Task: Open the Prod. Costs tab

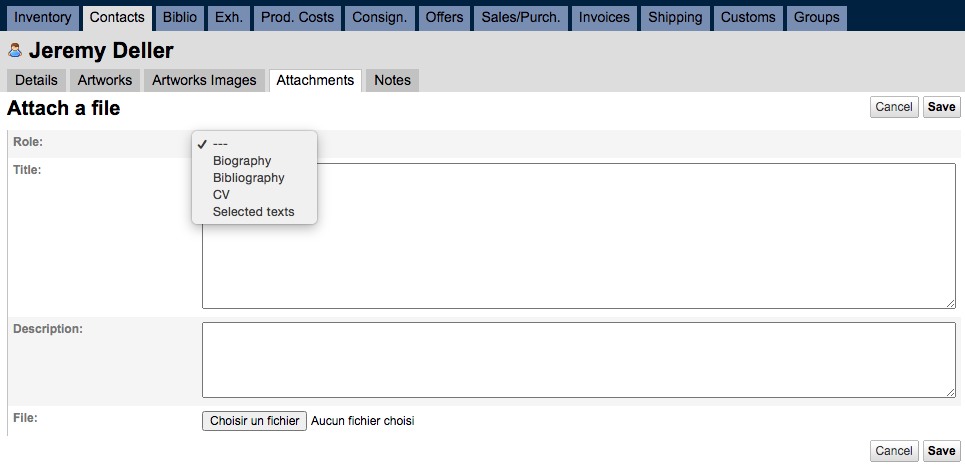Action: click(x=298, y=17)
